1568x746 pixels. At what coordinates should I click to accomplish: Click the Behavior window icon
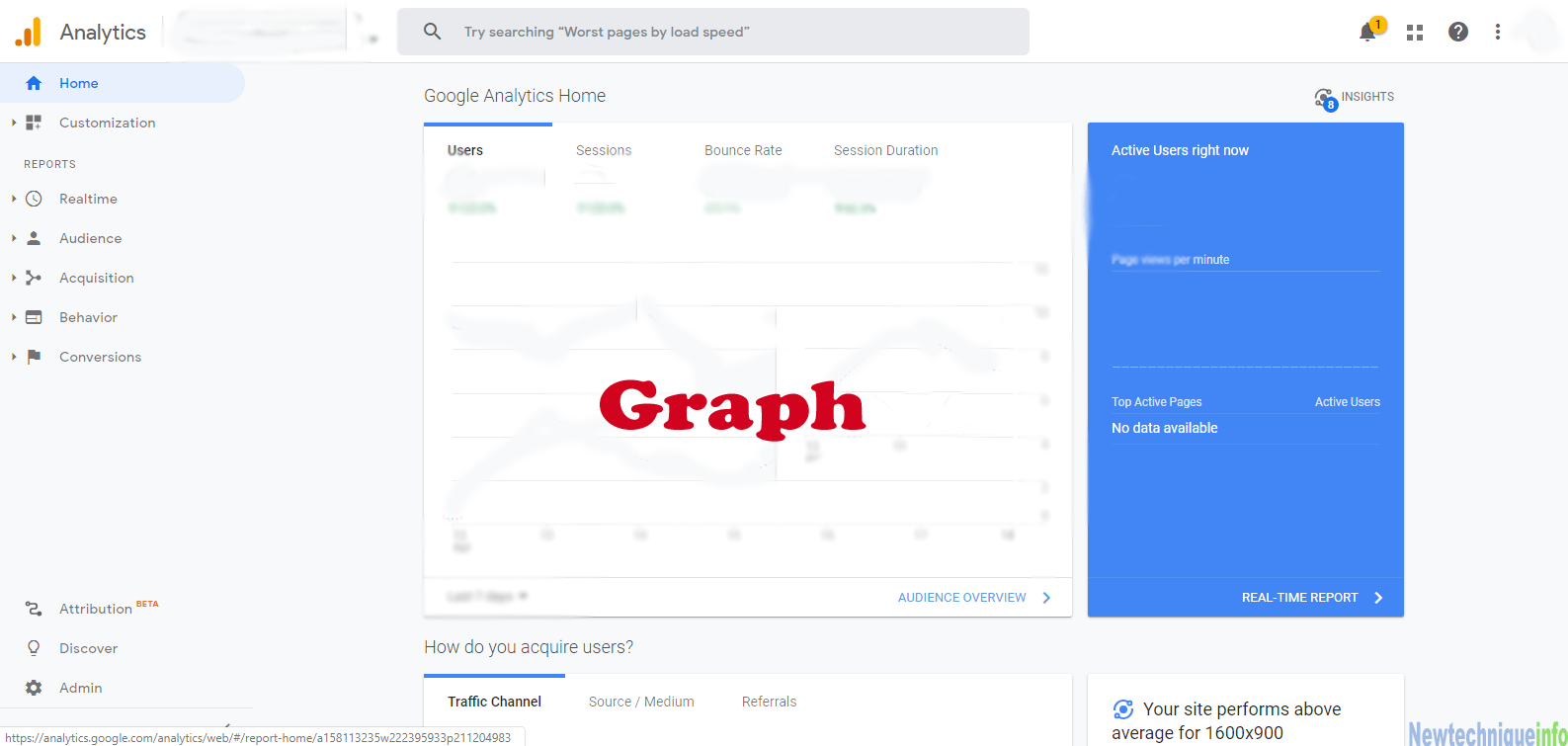tap(34, 317)
